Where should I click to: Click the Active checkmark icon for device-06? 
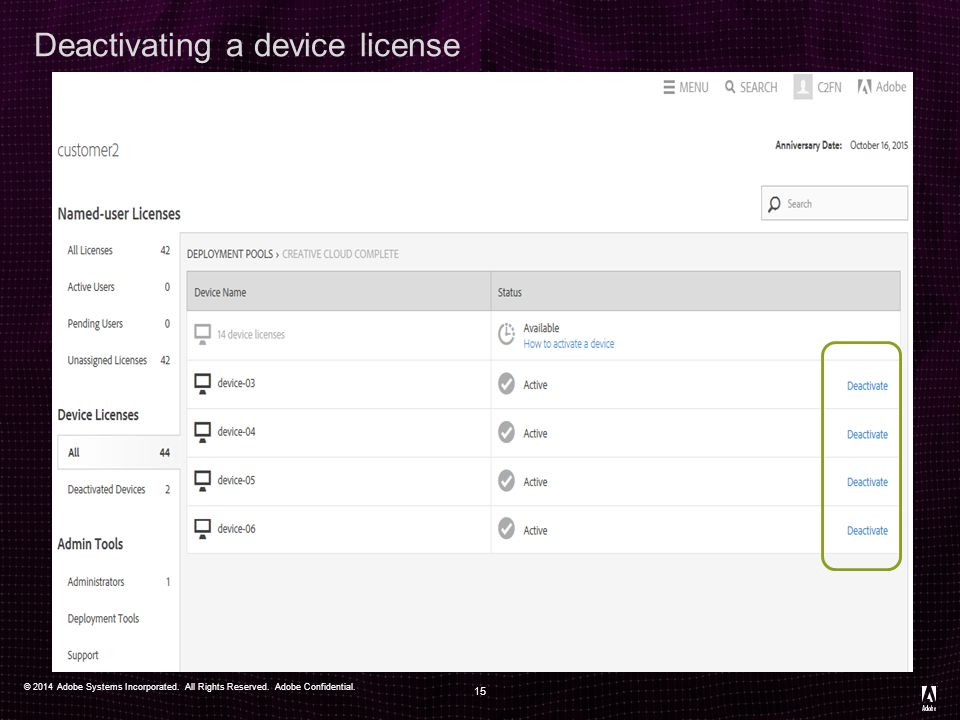coord(506,528)
